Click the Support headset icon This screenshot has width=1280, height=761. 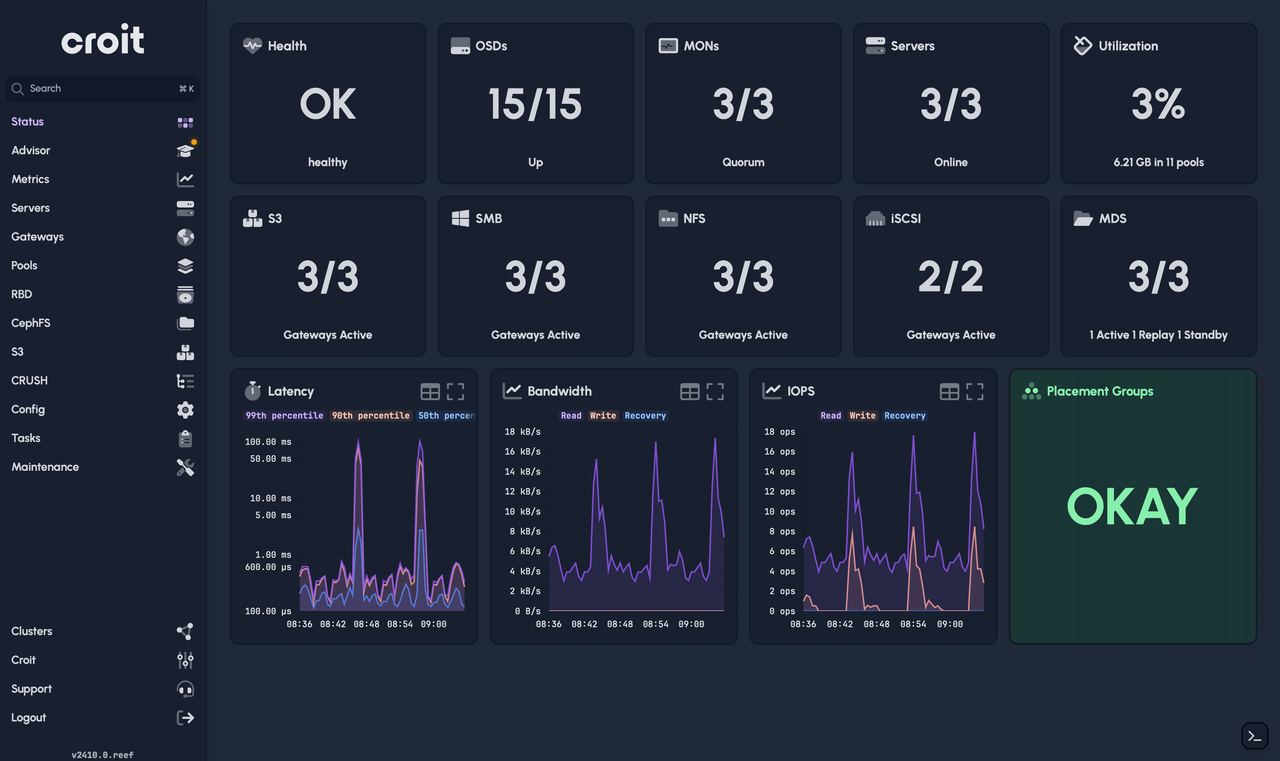pos(185,689)
